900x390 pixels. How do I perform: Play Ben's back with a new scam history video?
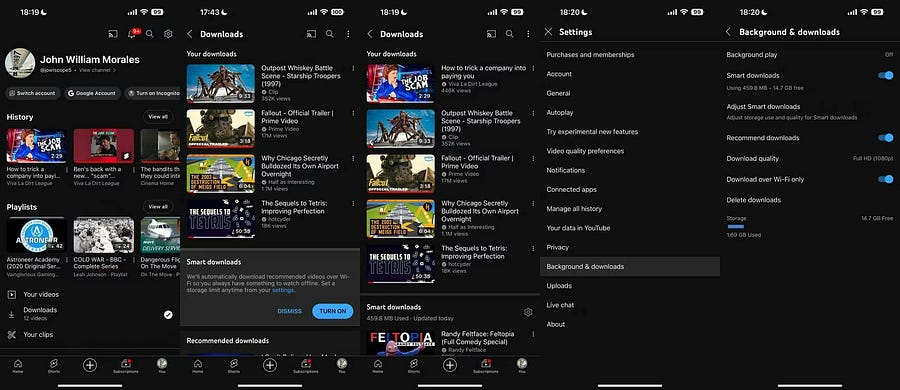[104, 146]
